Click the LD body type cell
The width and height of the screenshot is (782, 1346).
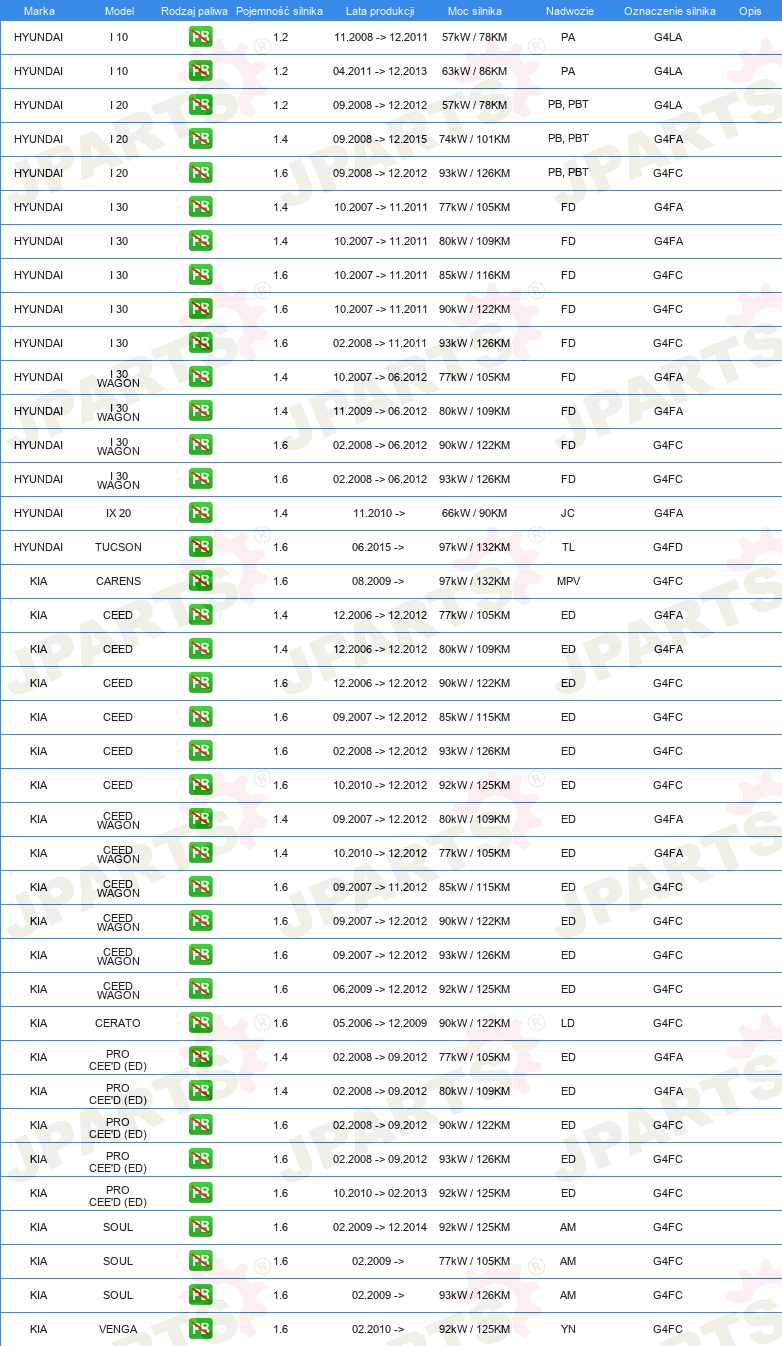tap(568, 1023)
